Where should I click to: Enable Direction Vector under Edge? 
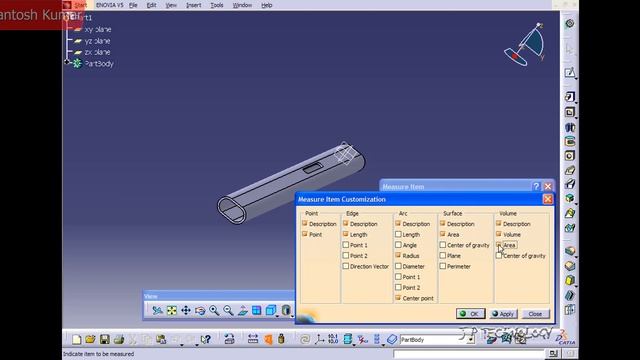click(346, 266)
